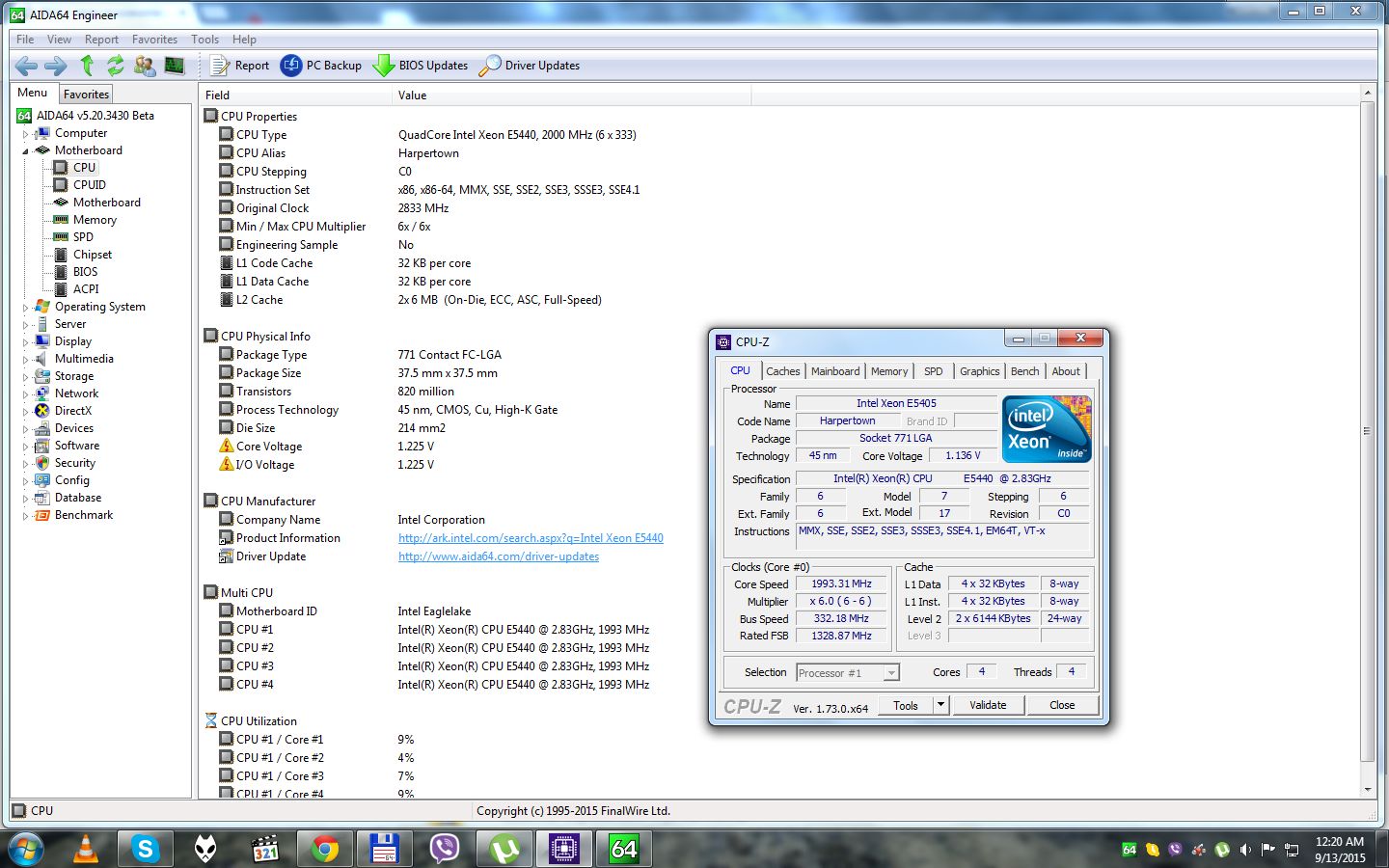Click the ark.intel.com Product Information link
The image size is (1389, 868).
(531, 538)
